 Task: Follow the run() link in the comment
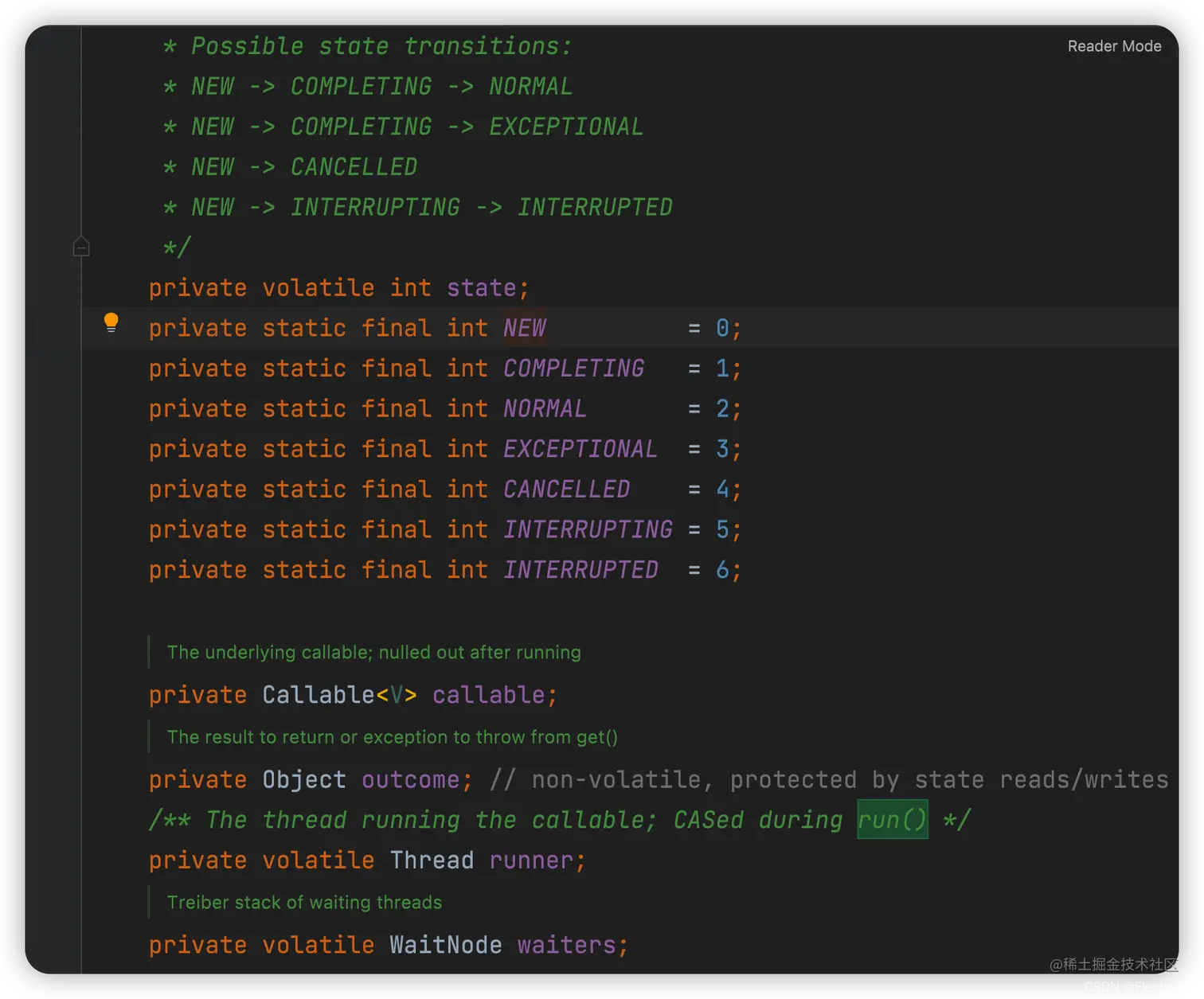(x=892, y=820)
